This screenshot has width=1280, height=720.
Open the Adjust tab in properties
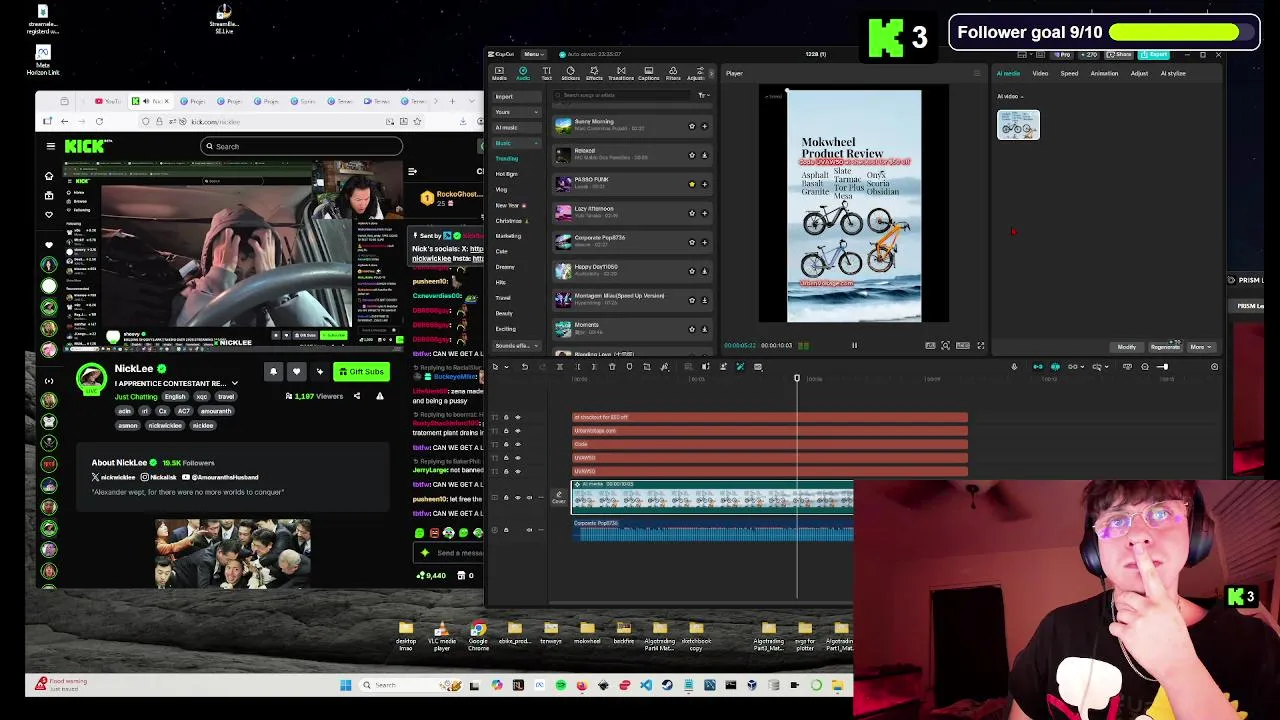click(1139, 73)
